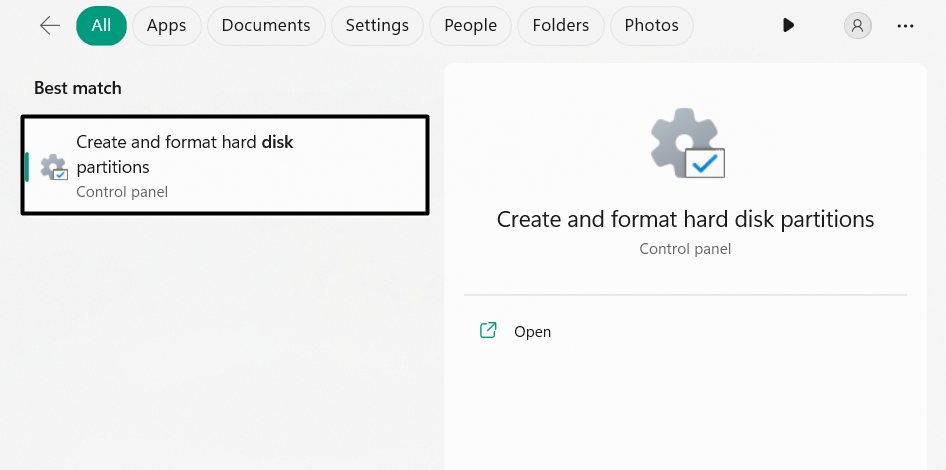Switch to the Photos filter tab
The height and width of the screenshot is (470, 946).
pos(651,26)
